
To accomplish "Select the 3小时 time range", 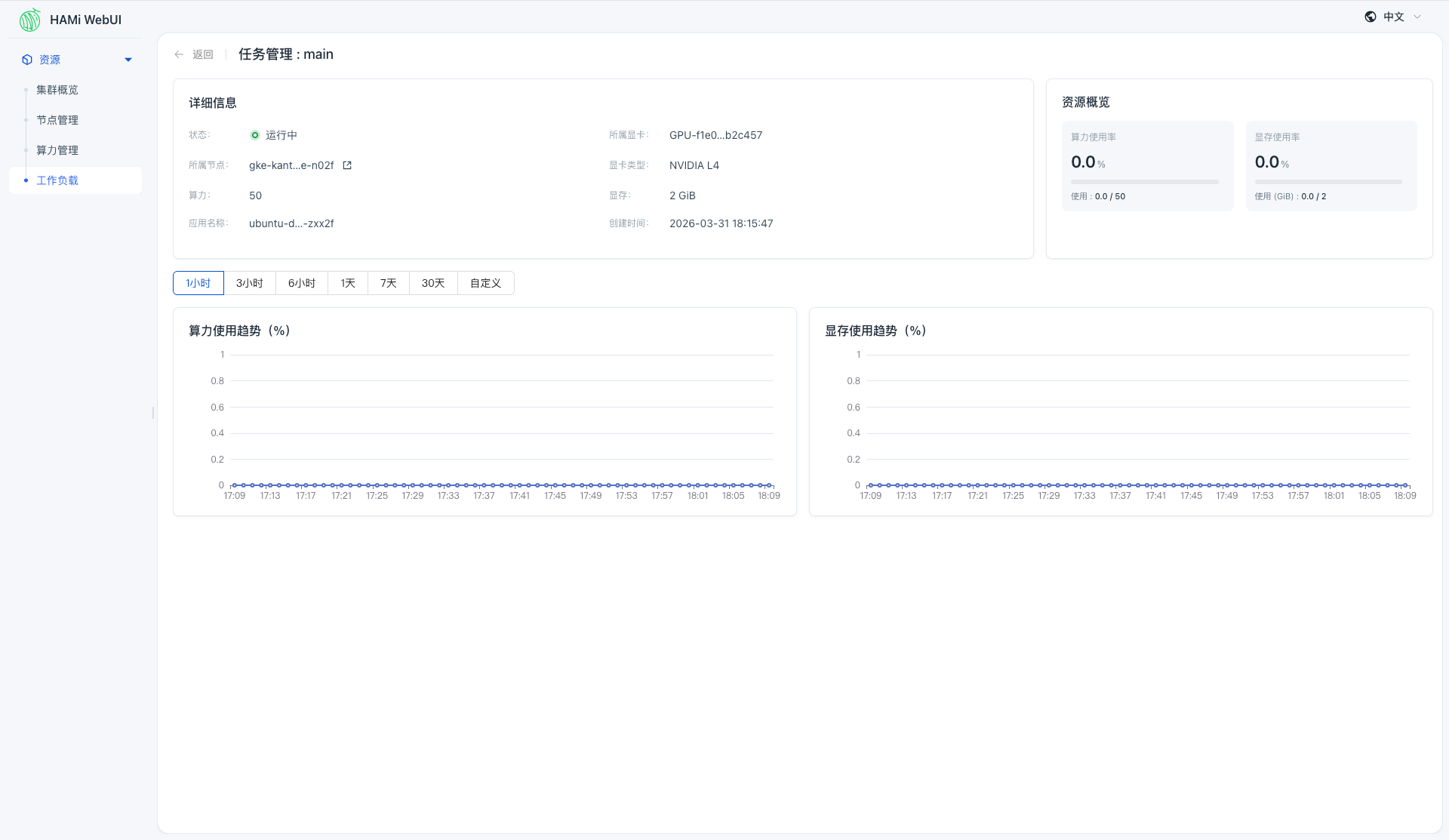I will coord(250,283).
